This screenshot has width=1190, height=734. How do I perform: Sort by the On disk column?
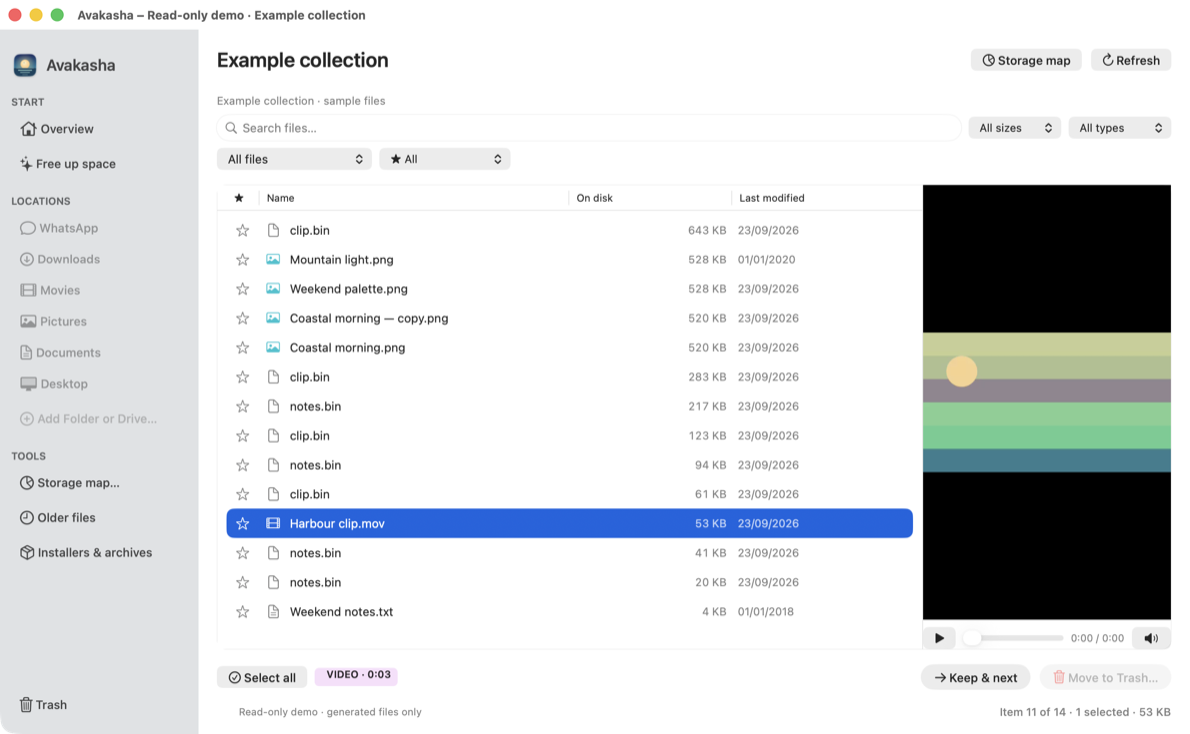tap(594, 198)
